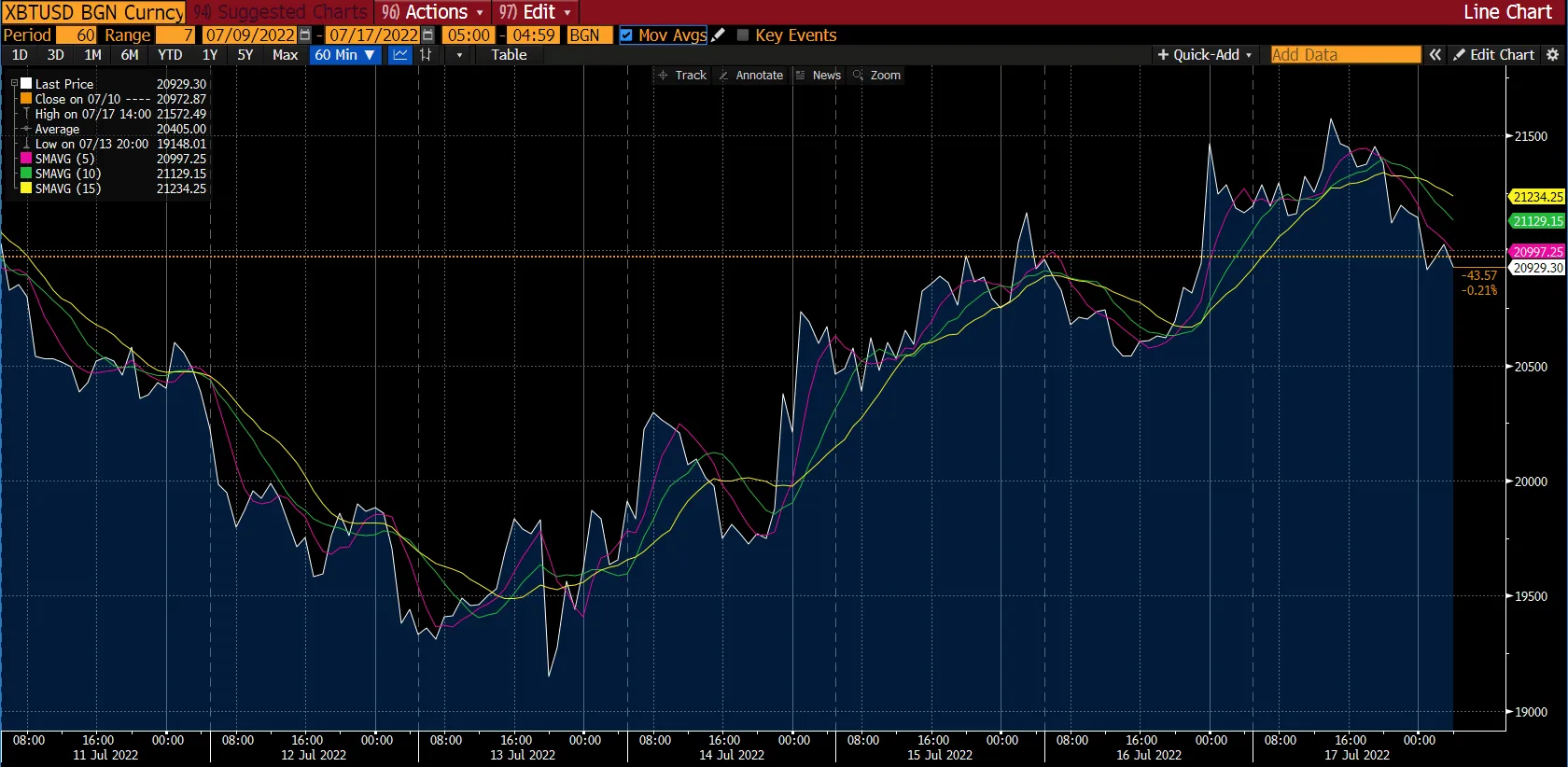Image resolution: width=1568 pixels, height=767 pixels.
Task: Open the start date calendar picker
Action: (304, 35)
